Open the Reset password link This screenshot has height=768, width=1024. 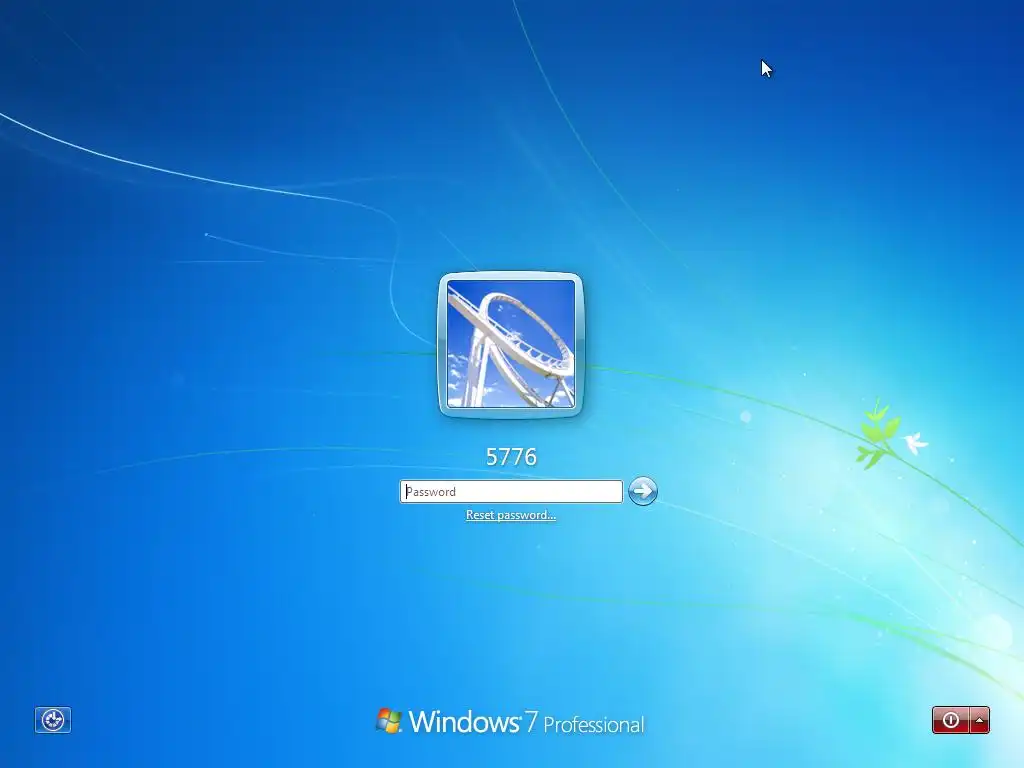[511, 515]
